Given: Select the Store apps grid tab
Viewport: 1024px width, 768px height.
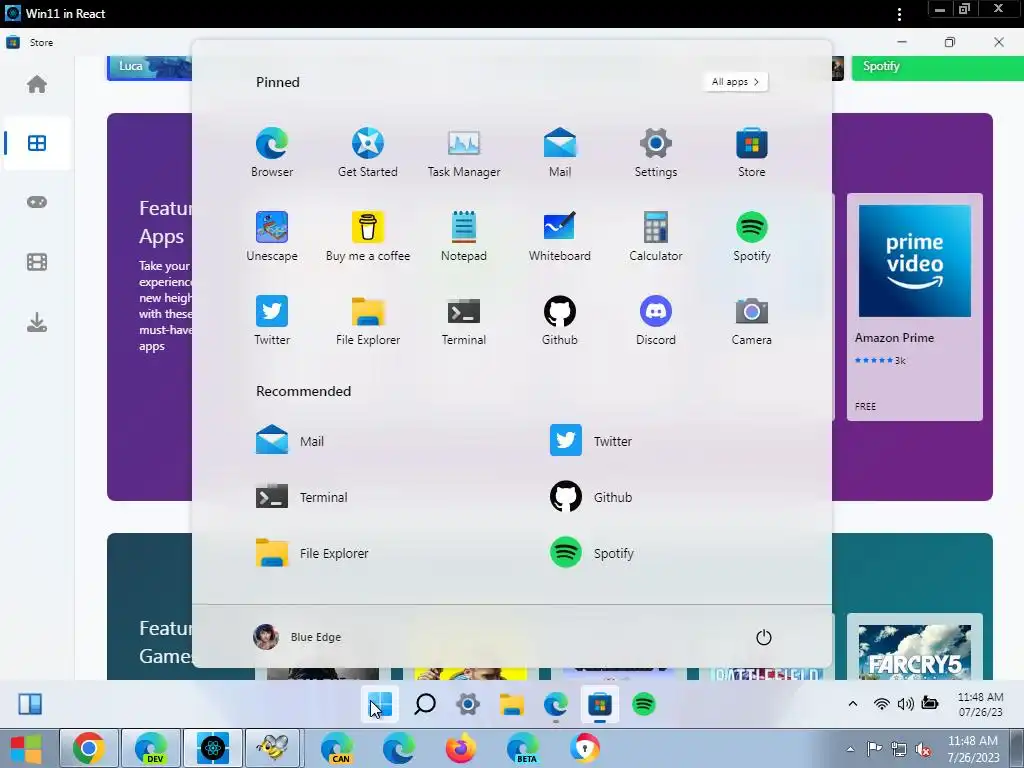Looking at the screenshot, I should click(x=37, y=143).
